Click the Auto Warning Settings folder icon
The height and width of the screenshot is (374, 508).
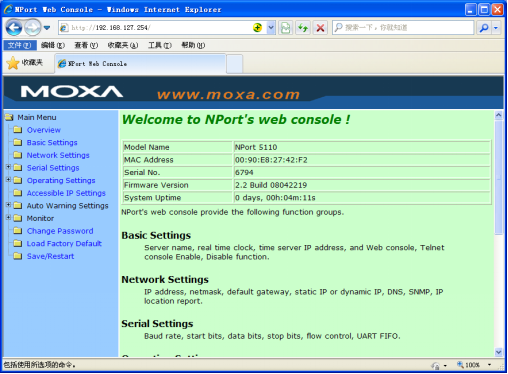(x=18, y=206)
